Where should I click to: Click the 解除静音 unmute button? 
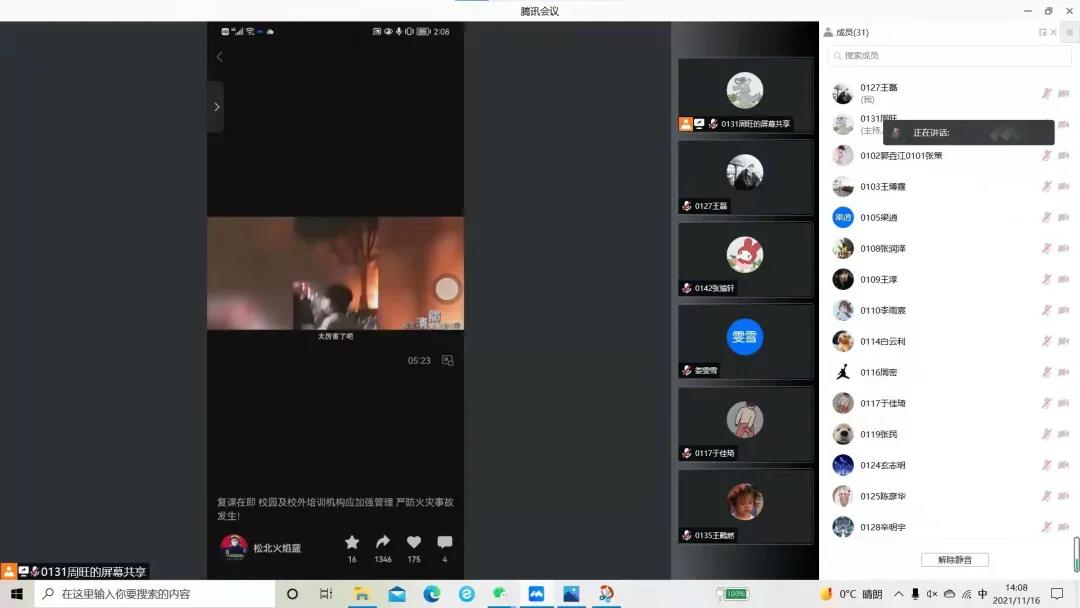(x=954, y=560)
